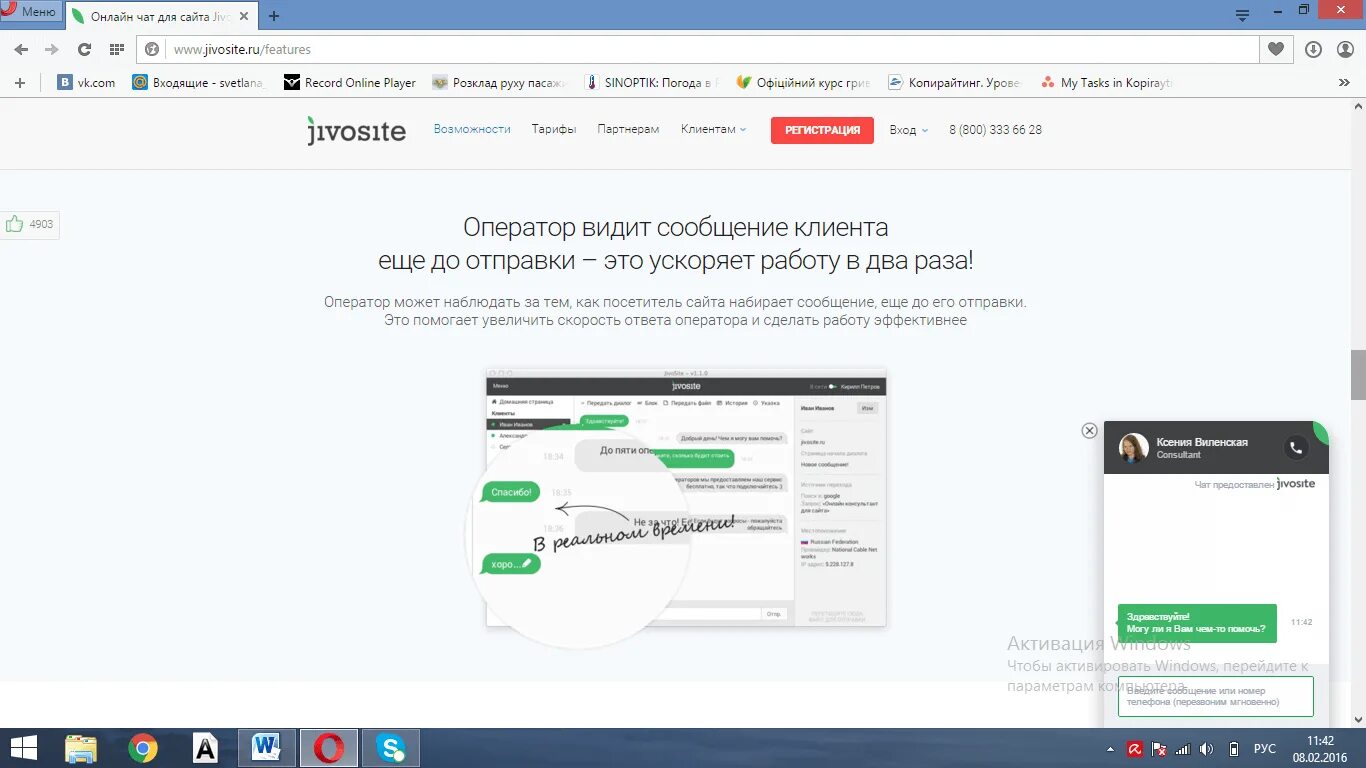Click the scrollbar down arrow
Screen dimensions: 1366x768
[x=1358, y=719]
